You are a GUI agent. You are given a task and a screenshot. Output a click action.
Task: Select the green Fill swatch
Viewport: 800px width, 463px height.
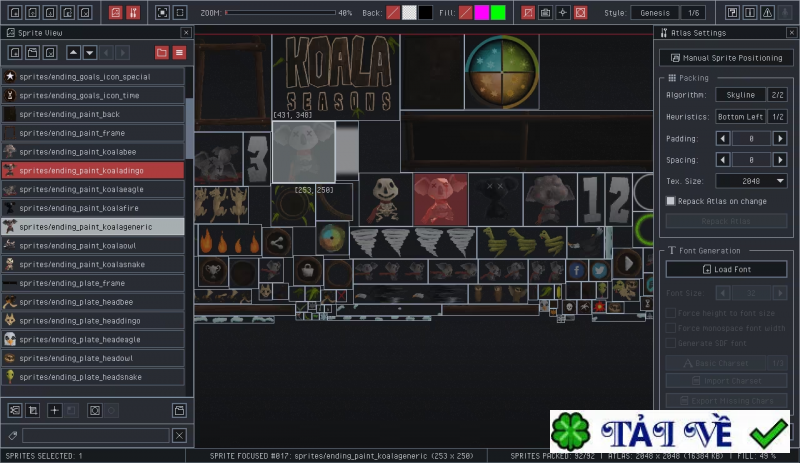[498, 13]
